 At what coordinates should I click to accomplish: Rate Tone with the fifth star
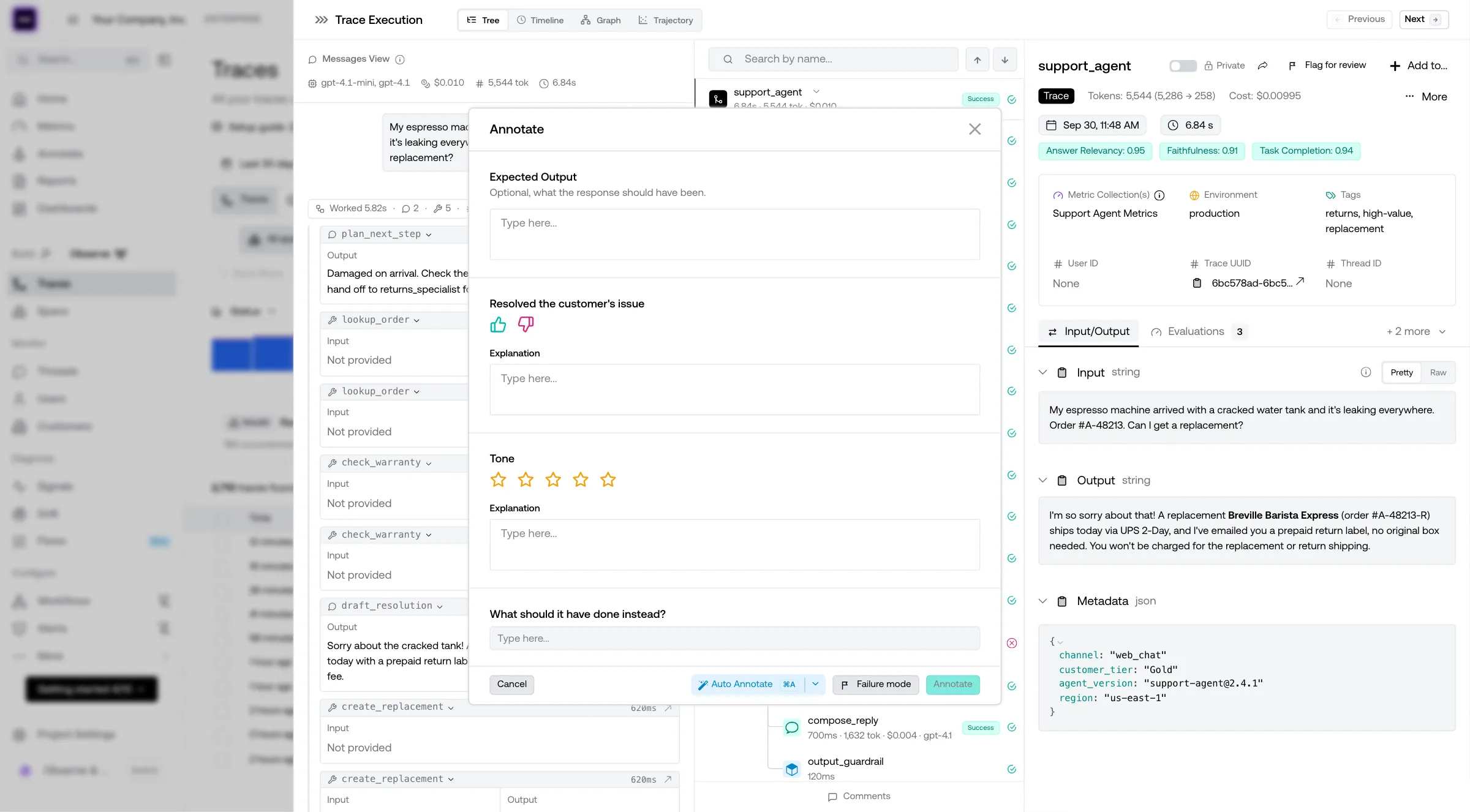pos(608,480)
